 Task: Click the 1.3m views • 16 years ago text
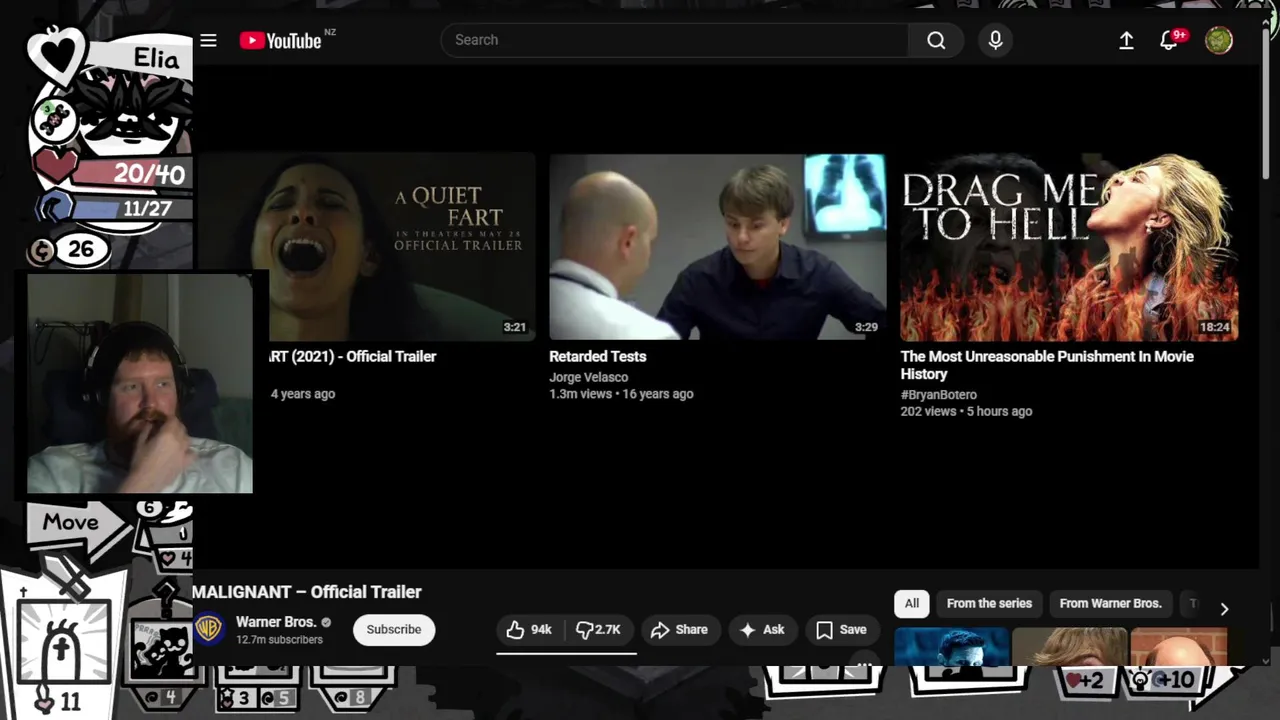[x=621, y=394]
